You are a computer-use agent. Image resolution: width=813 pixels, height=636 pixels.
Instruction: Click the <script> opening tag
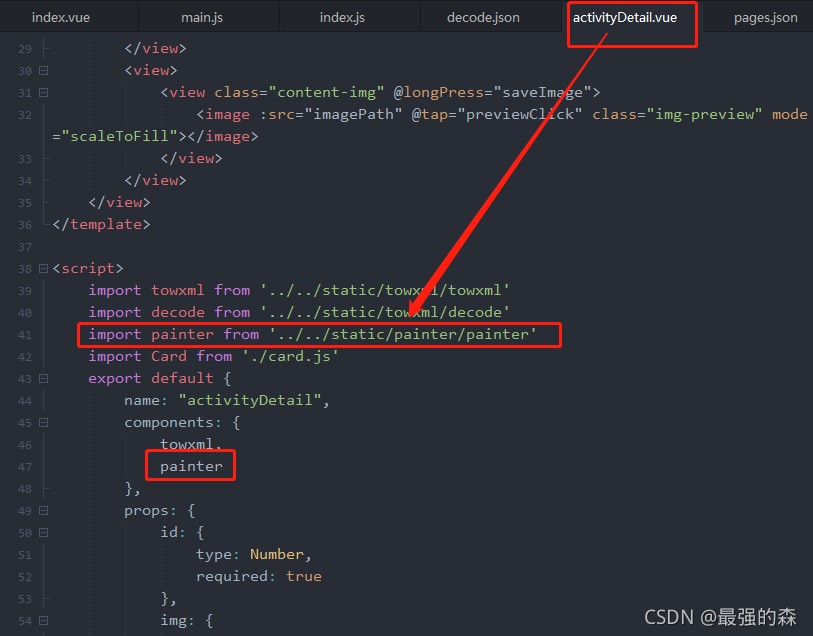point(88,268)
